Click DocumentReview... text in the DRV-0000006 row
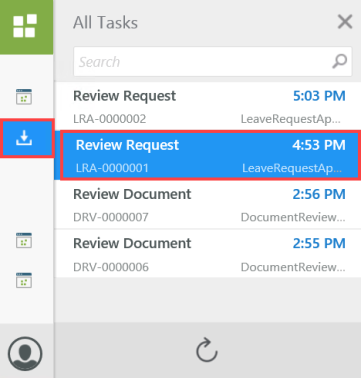 [x=293, y=267]
